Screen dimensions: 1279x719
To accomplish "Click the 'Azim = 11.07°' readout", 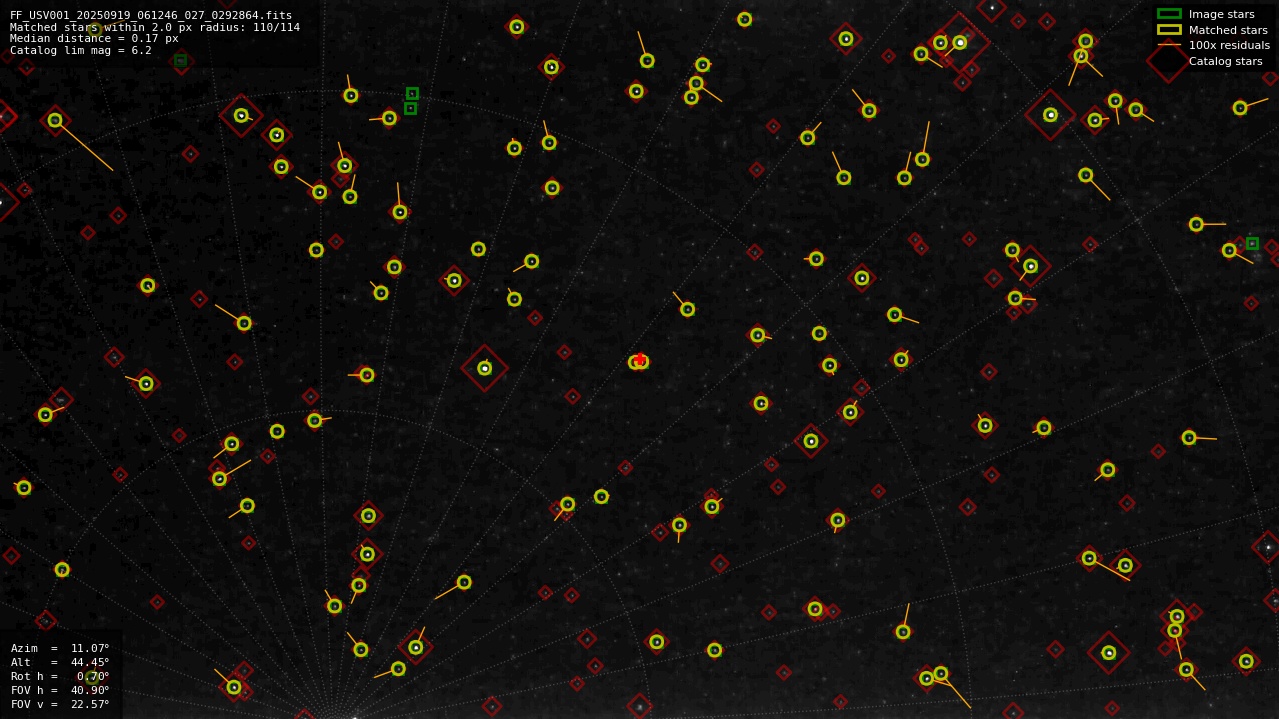I will pyautogui.click(x=60, y=648).
